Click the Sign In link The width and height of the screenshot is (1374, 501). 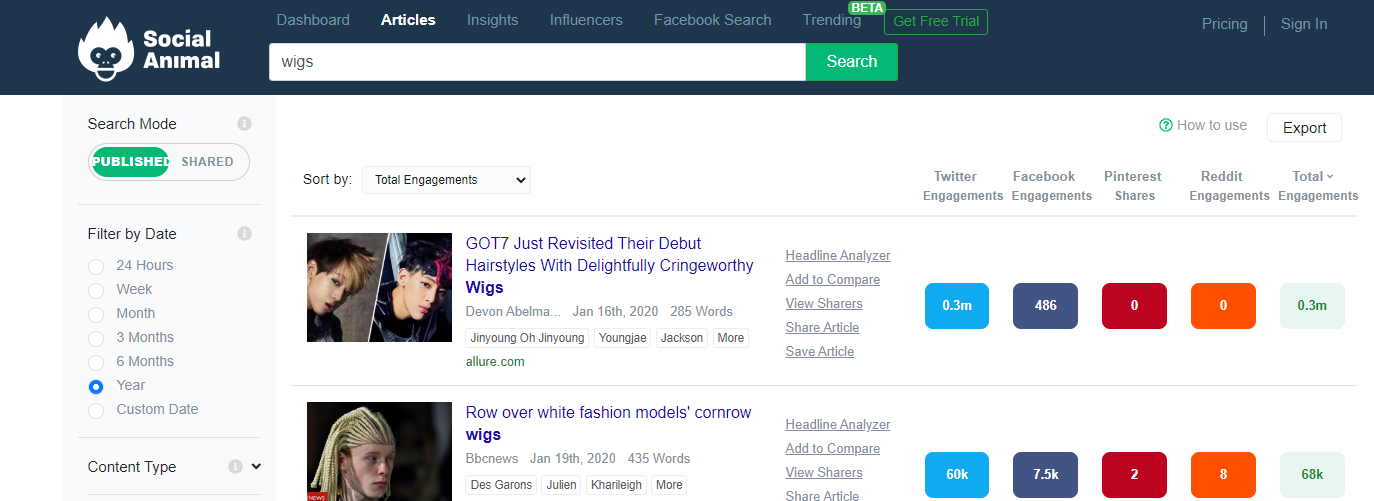pos(1304,24)
